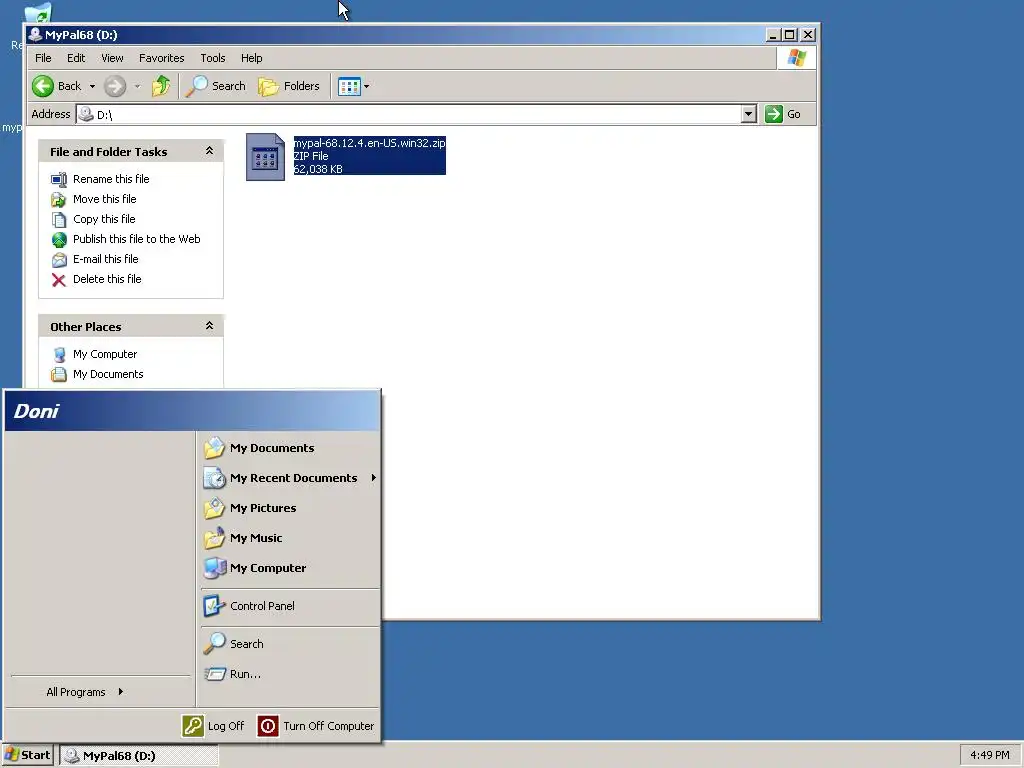Click inside the Address field showing D:\
The height and width of the screenshot is (768, 1024).
409,114
